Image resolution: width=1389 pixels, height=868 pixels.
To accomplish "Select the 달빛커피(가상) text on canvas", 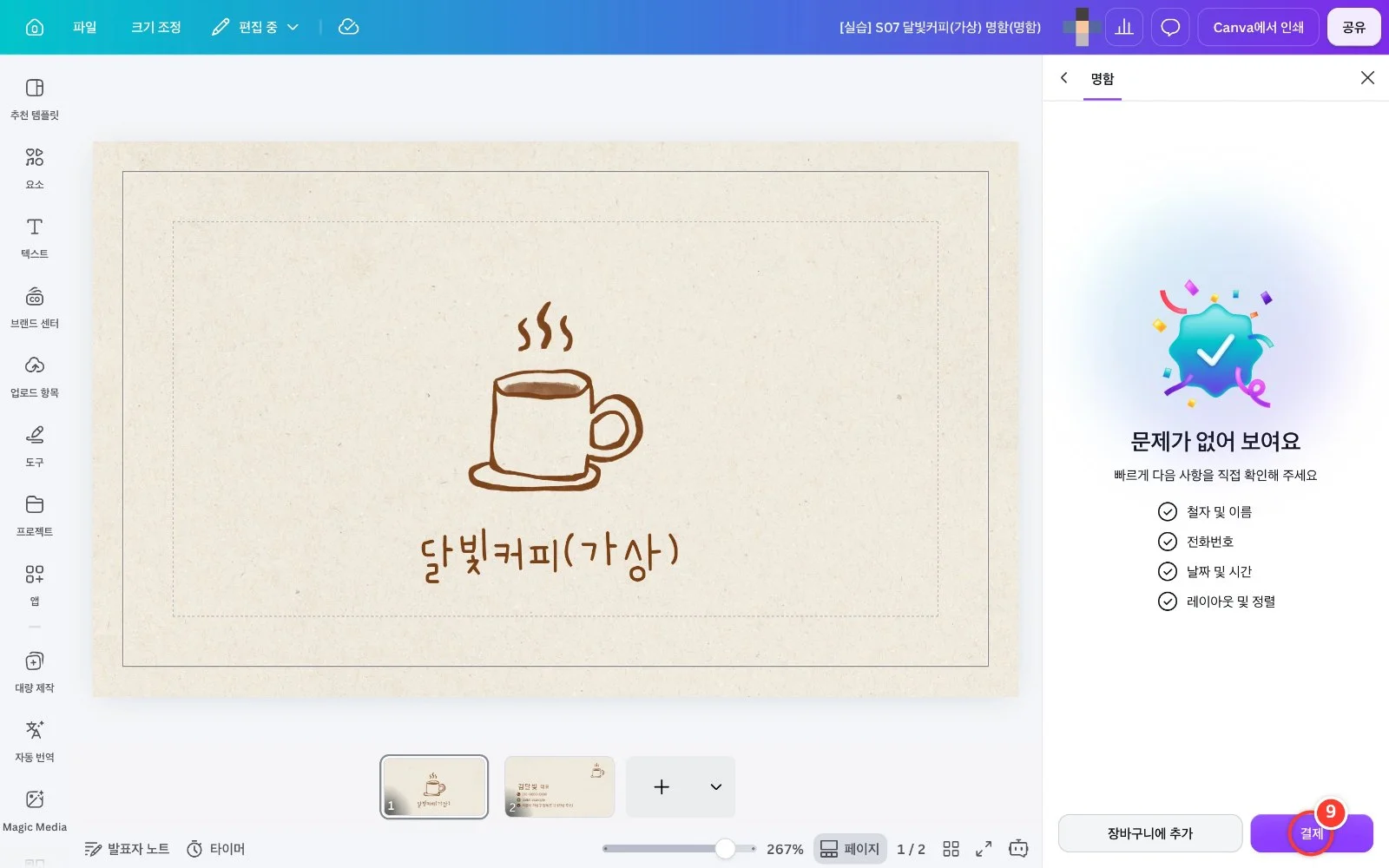I will pyautogui.click(x=549, y=556).
